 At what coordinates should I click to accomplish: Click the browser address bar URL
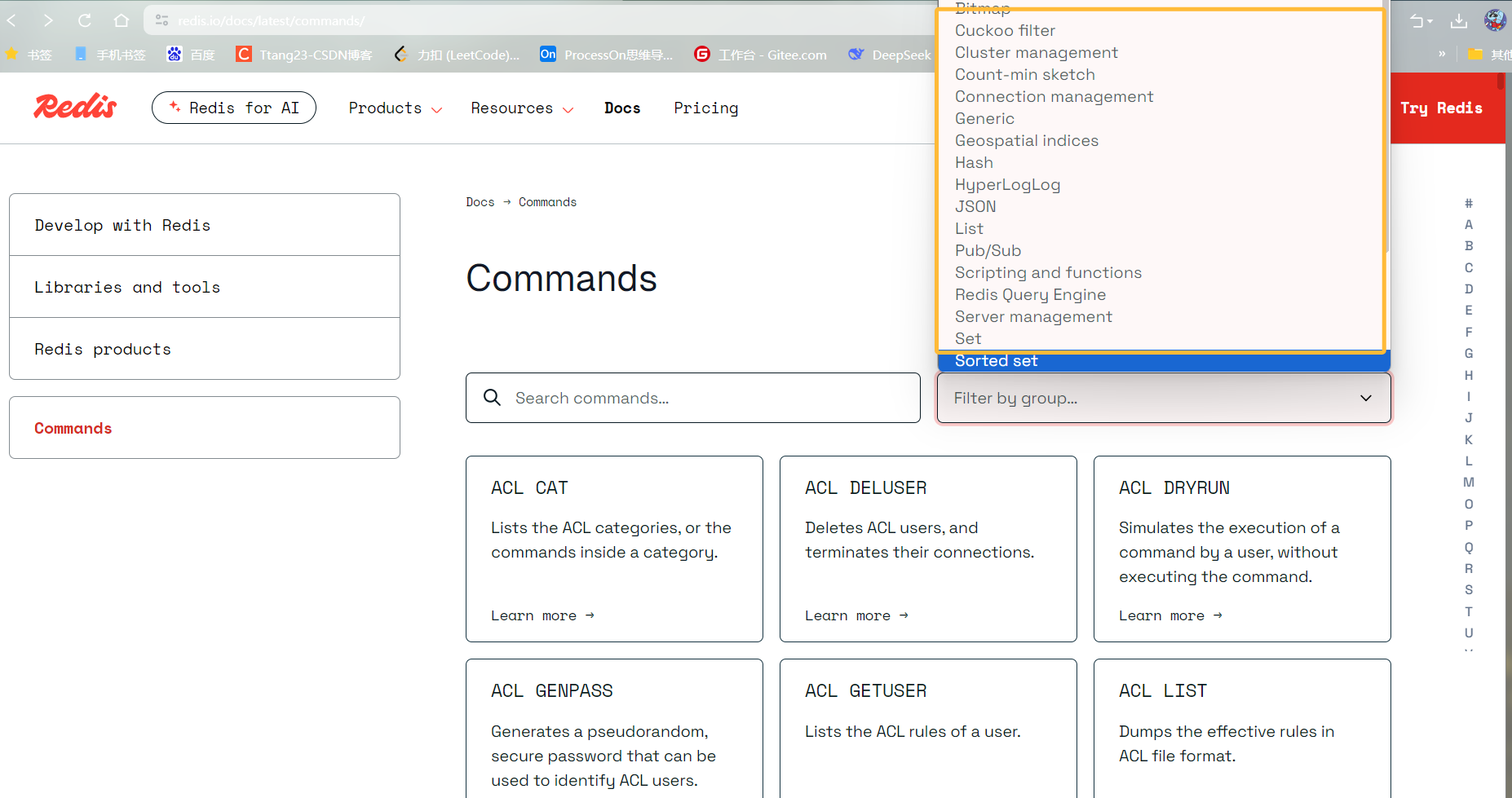(271, 21)
